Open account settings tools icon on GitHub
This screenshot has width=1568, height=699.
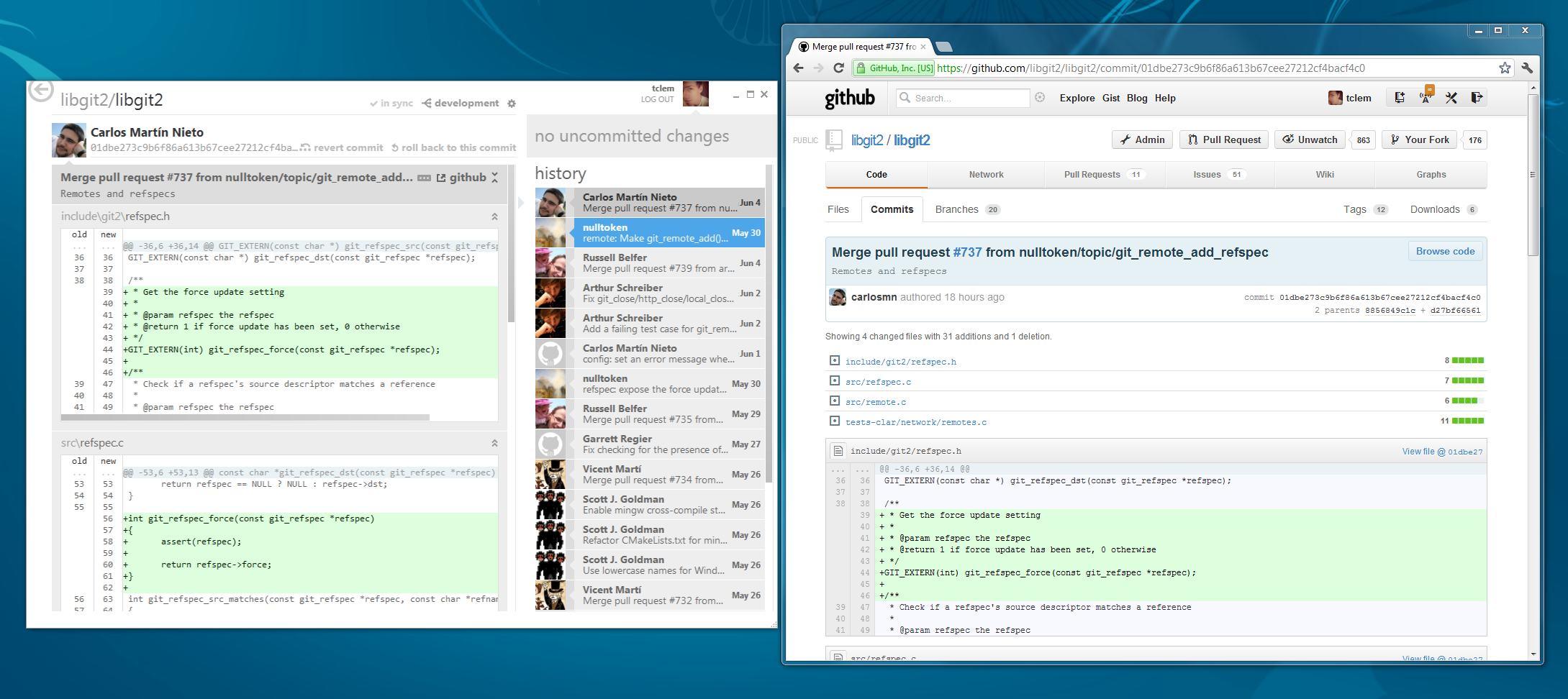pos(1451,98)
